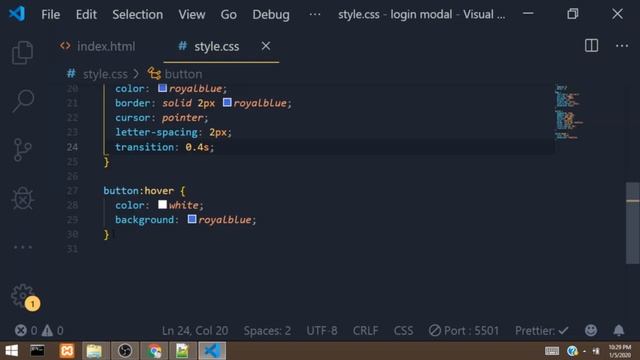Click the royalblue swatch on the border line

coord(227,102)
